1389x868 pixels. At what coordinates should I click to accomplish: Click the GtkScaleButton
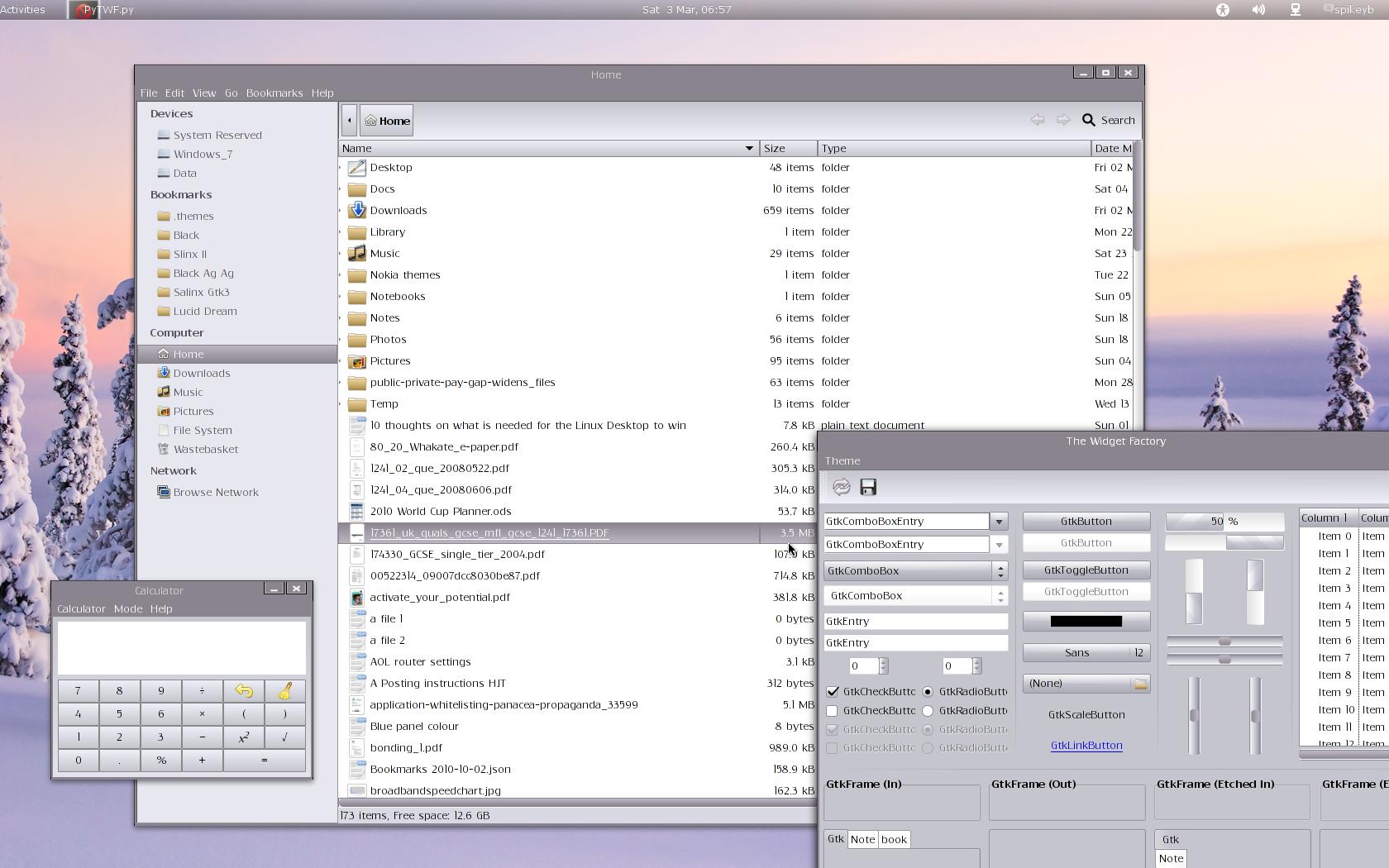1086,714
